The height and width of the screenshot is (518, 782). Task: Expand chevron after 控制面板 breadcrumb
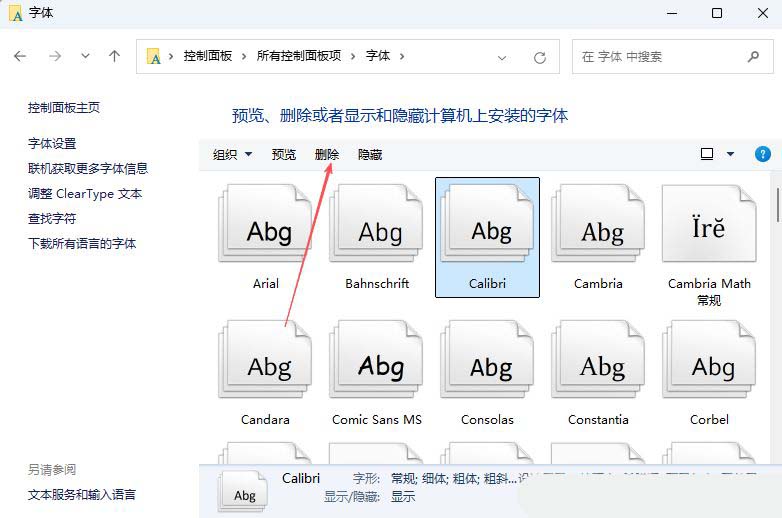point(244,56)
